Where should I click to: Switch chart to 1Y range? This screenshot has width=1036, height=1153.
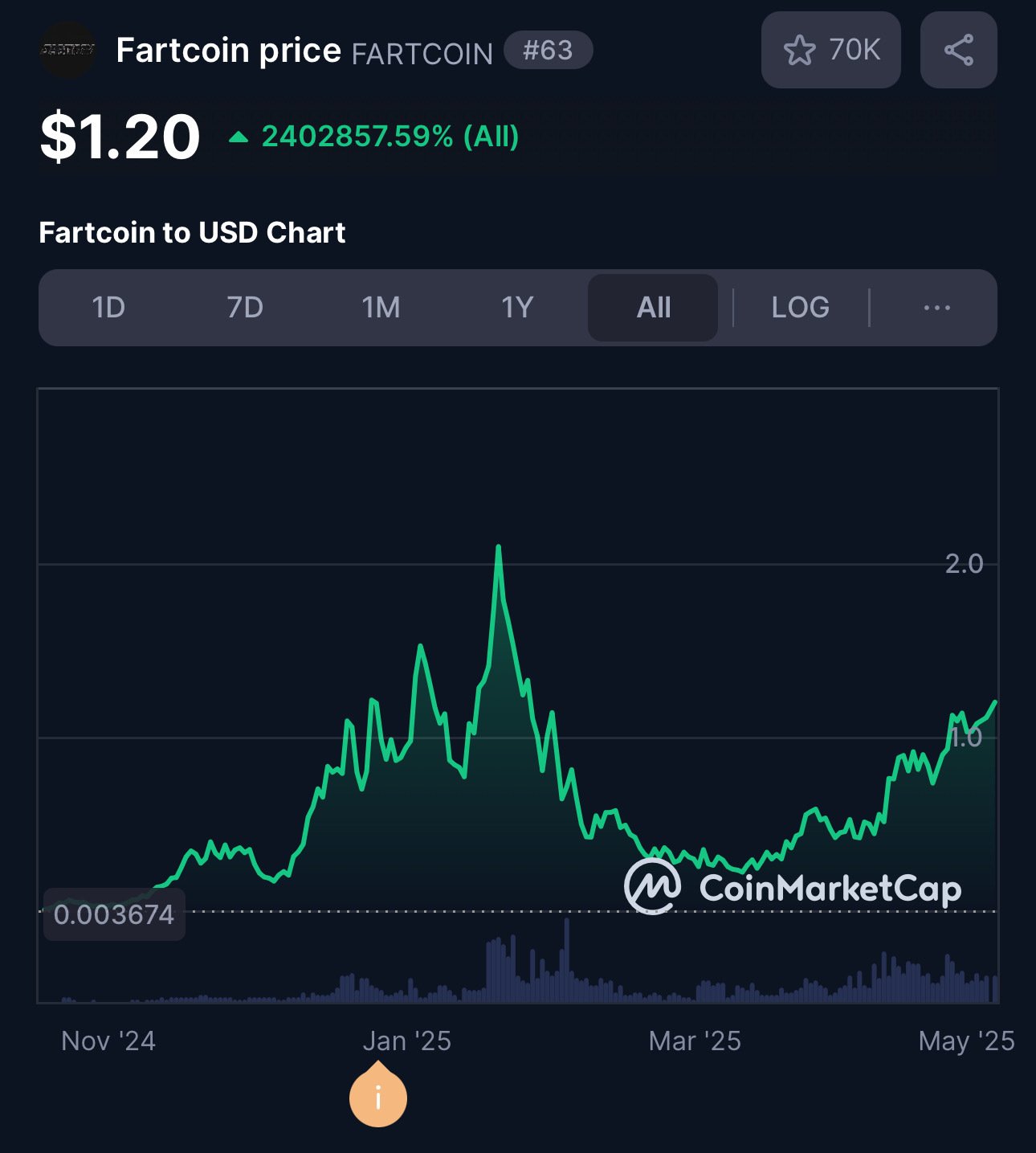[517, 308]
